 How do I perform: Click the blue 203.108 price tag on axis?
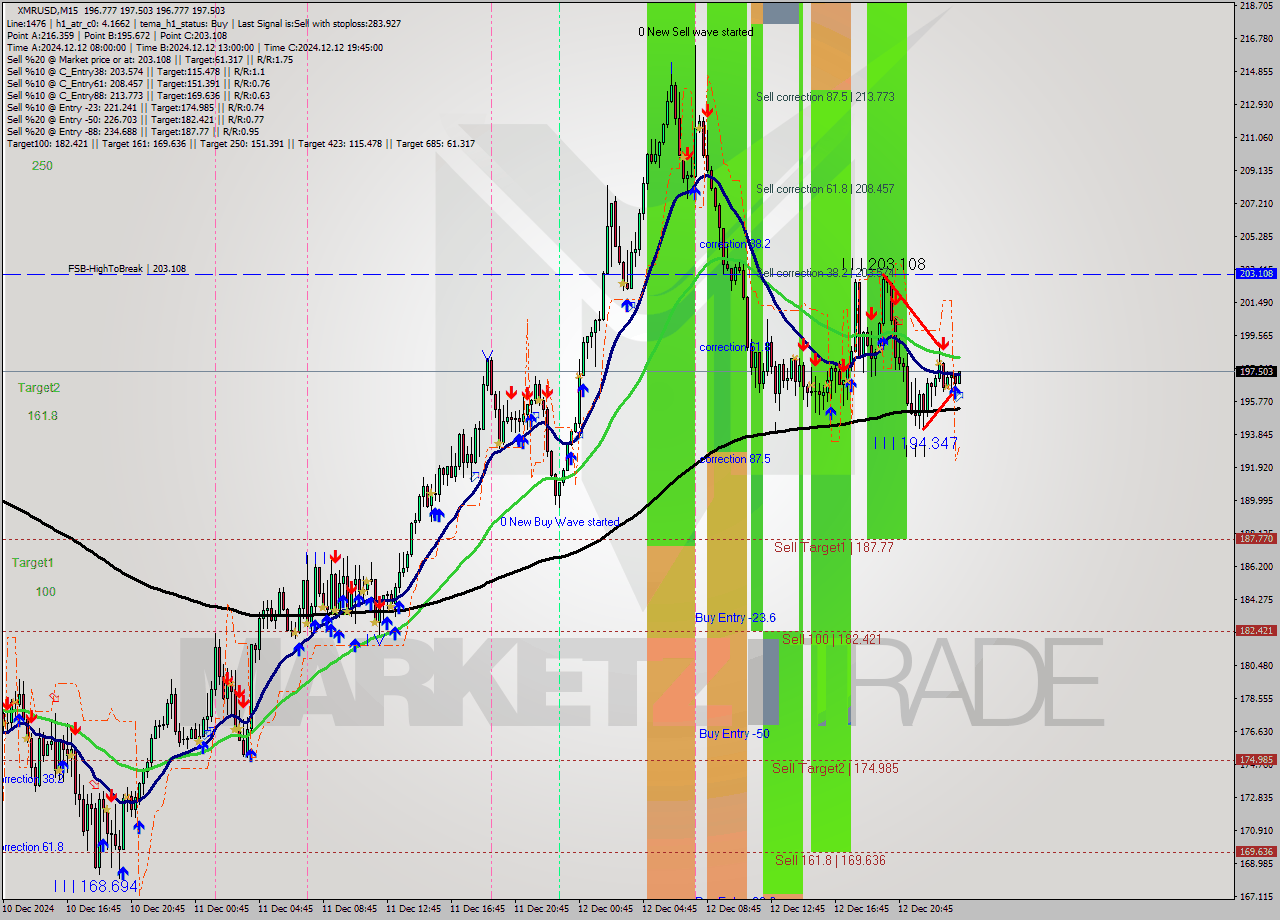(1256, 273)
